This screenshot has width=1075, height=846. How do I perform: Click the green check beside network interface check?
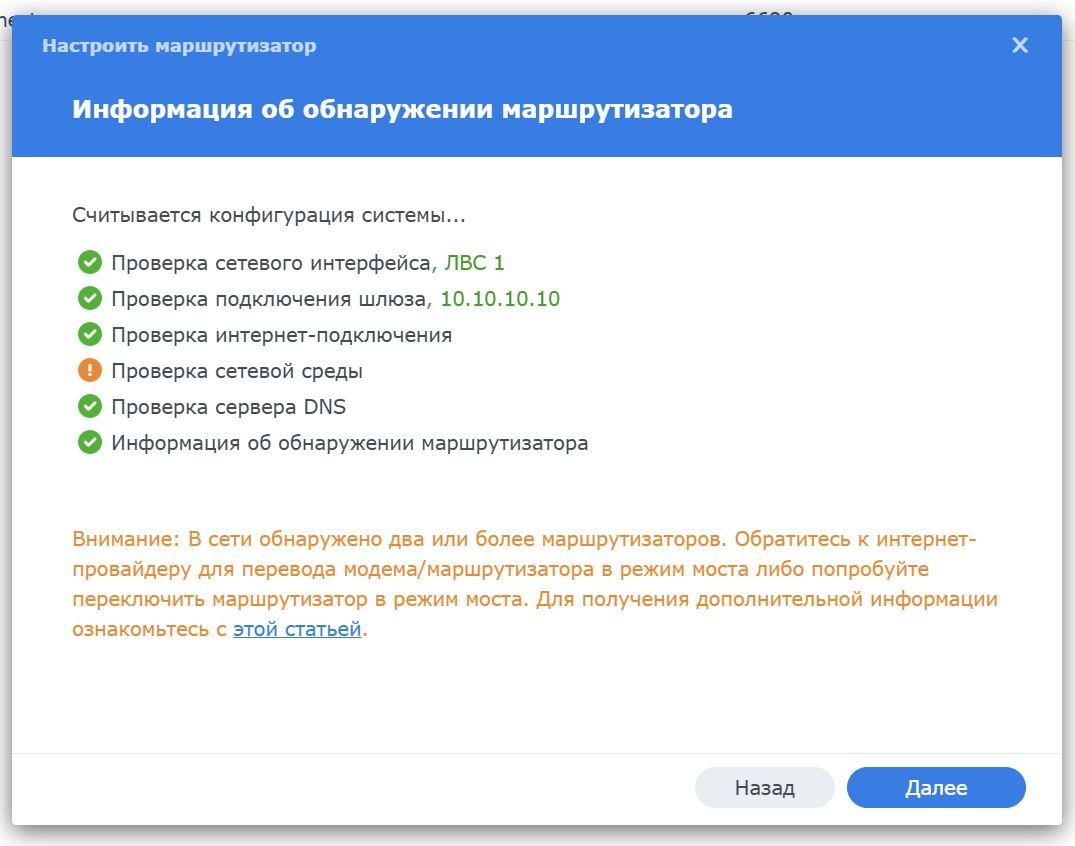(90, 263)
